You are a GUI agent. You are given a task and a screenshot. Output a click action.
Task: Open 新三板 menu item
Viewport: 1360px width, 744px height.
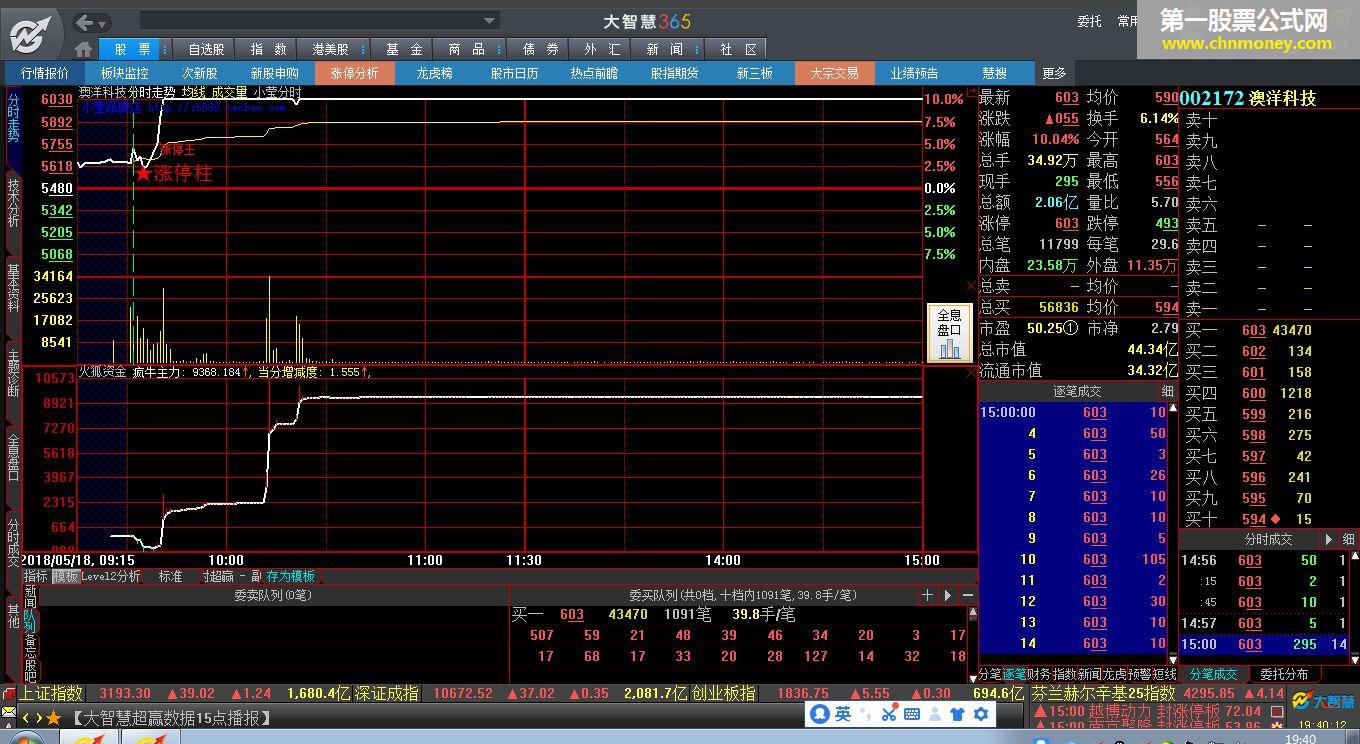[x=754, y=73]
